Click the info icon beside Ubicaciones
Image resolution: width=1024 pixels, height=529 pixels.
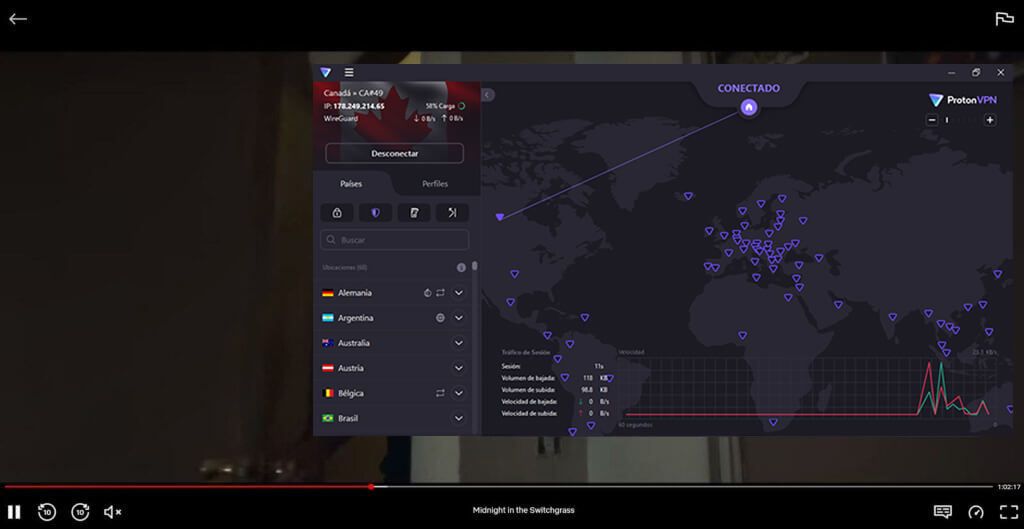point(461,268)
